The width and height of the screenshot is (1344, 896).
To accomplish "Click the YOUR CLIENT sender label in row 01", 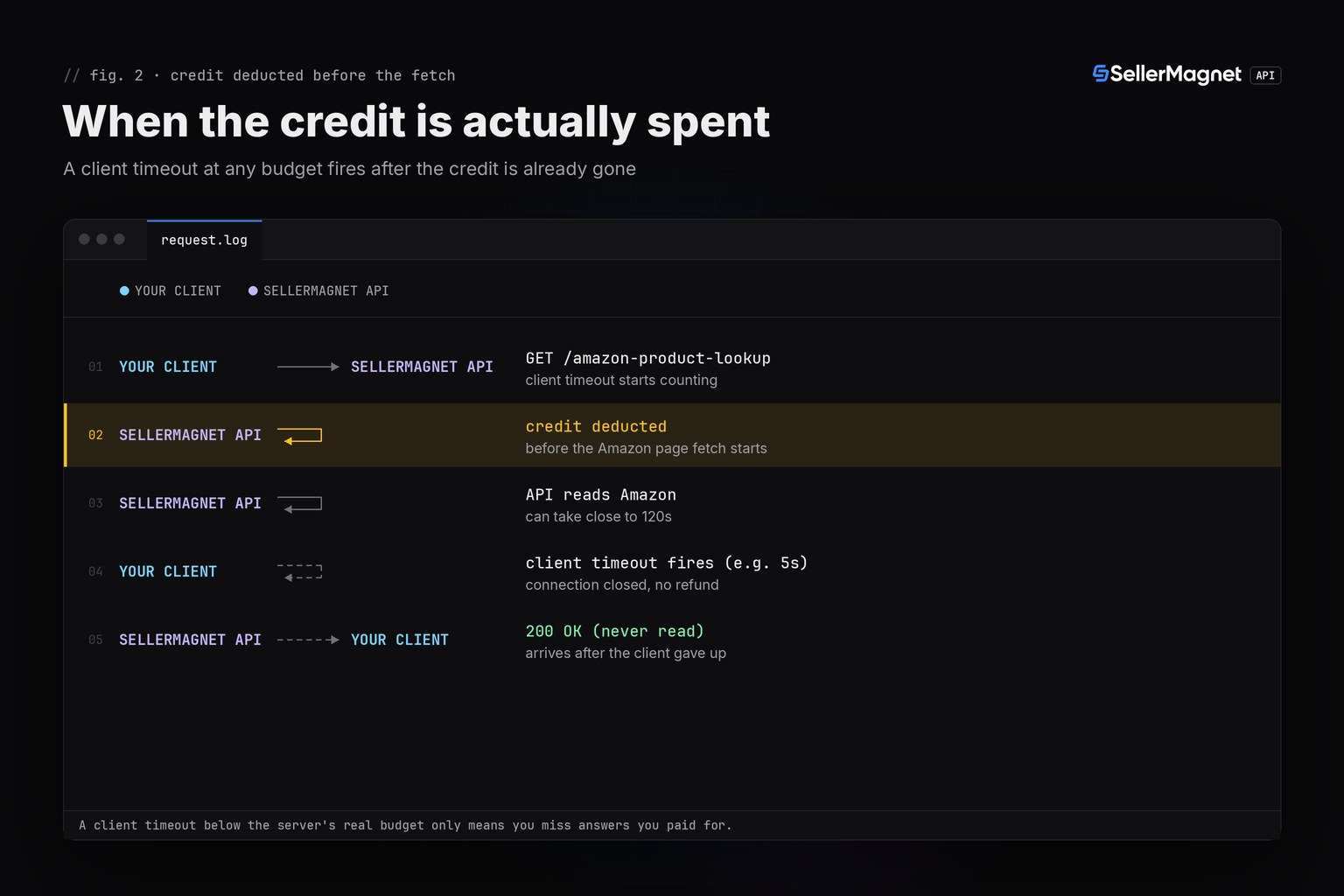I will [x=168, y=367].
